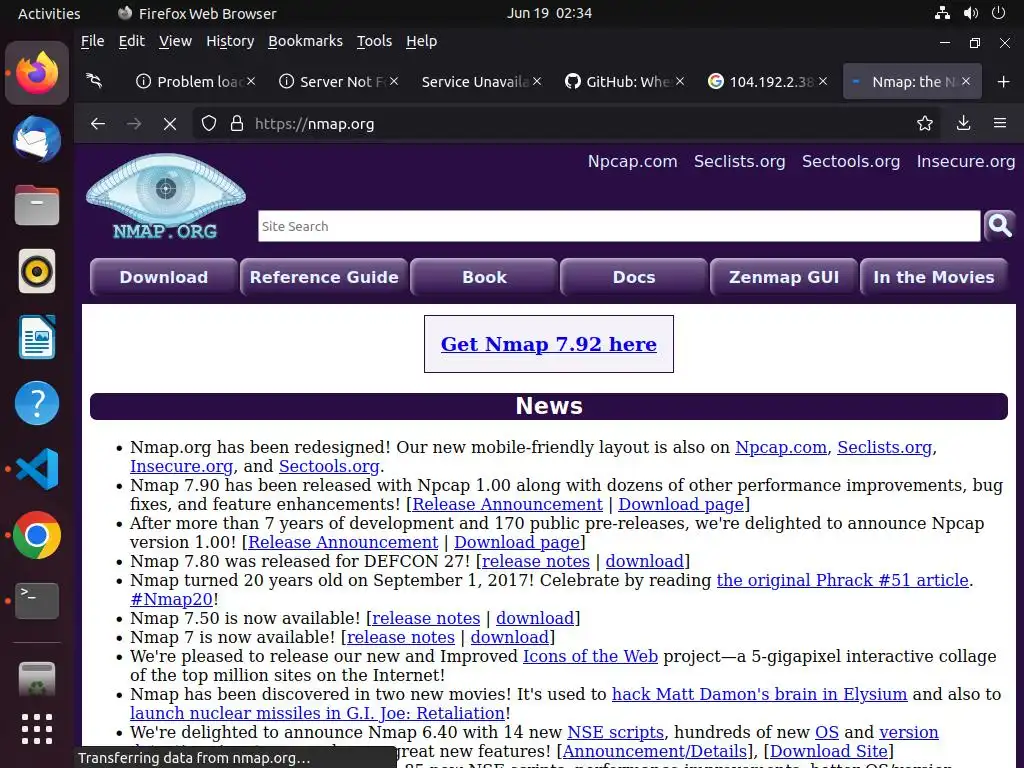Follow the Seclists.org header link

(739, 161)
